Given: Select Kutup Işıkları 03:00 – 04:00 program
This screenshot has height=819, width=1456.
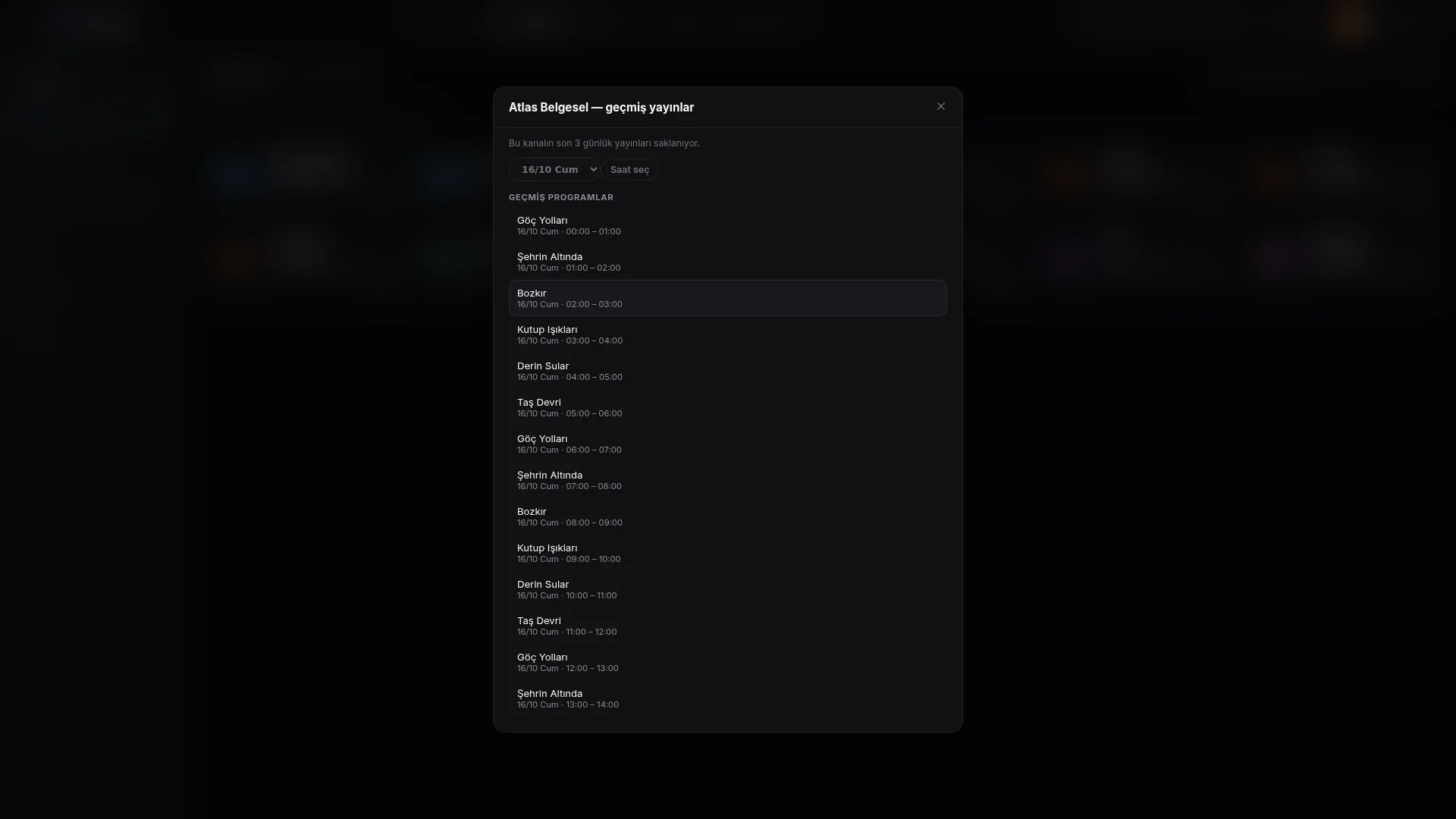Looking at the screenshot, I should pos(728,334).
